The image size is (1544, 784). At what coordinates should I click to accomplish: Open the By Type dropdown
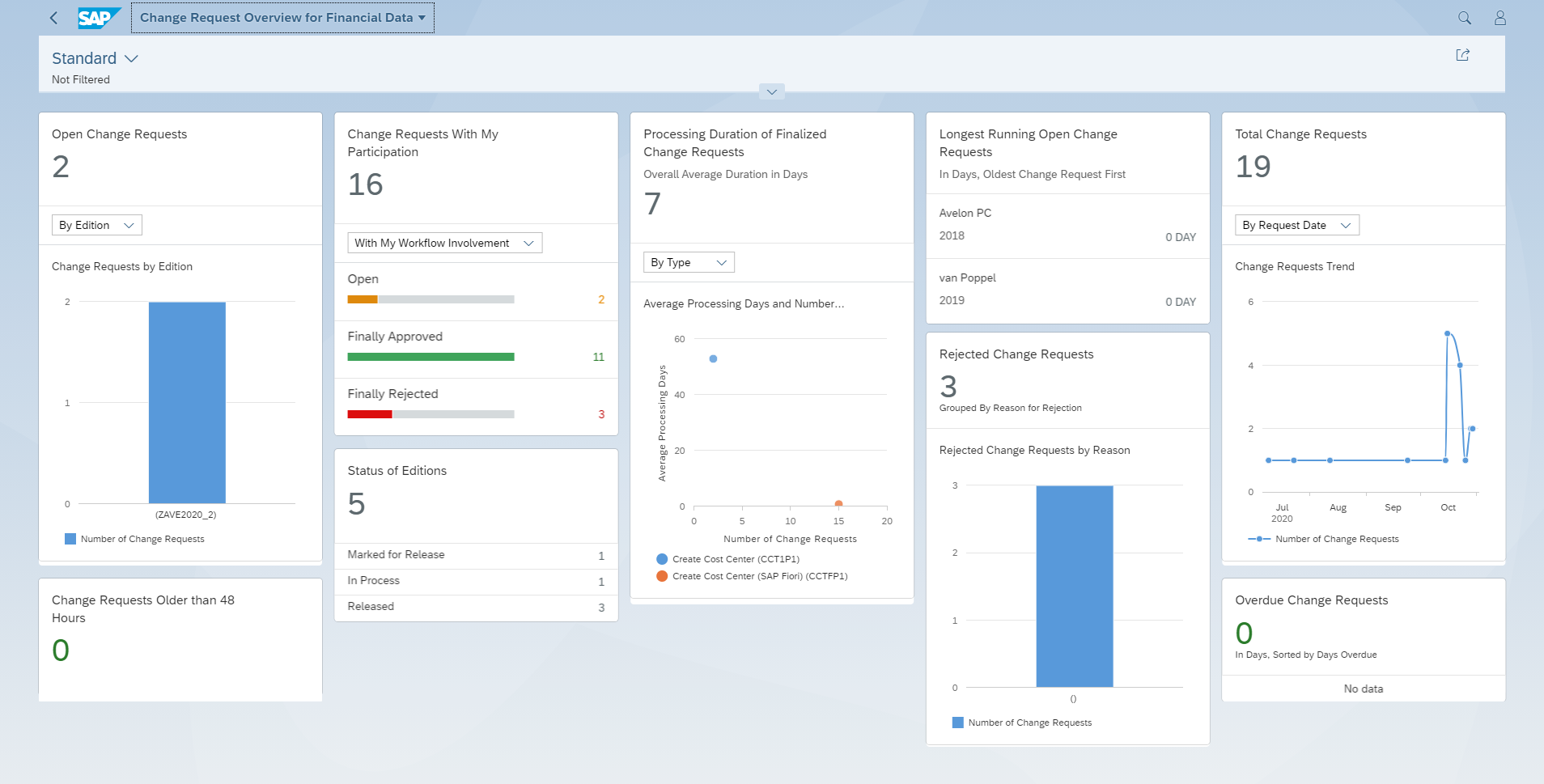click(689, 262)
